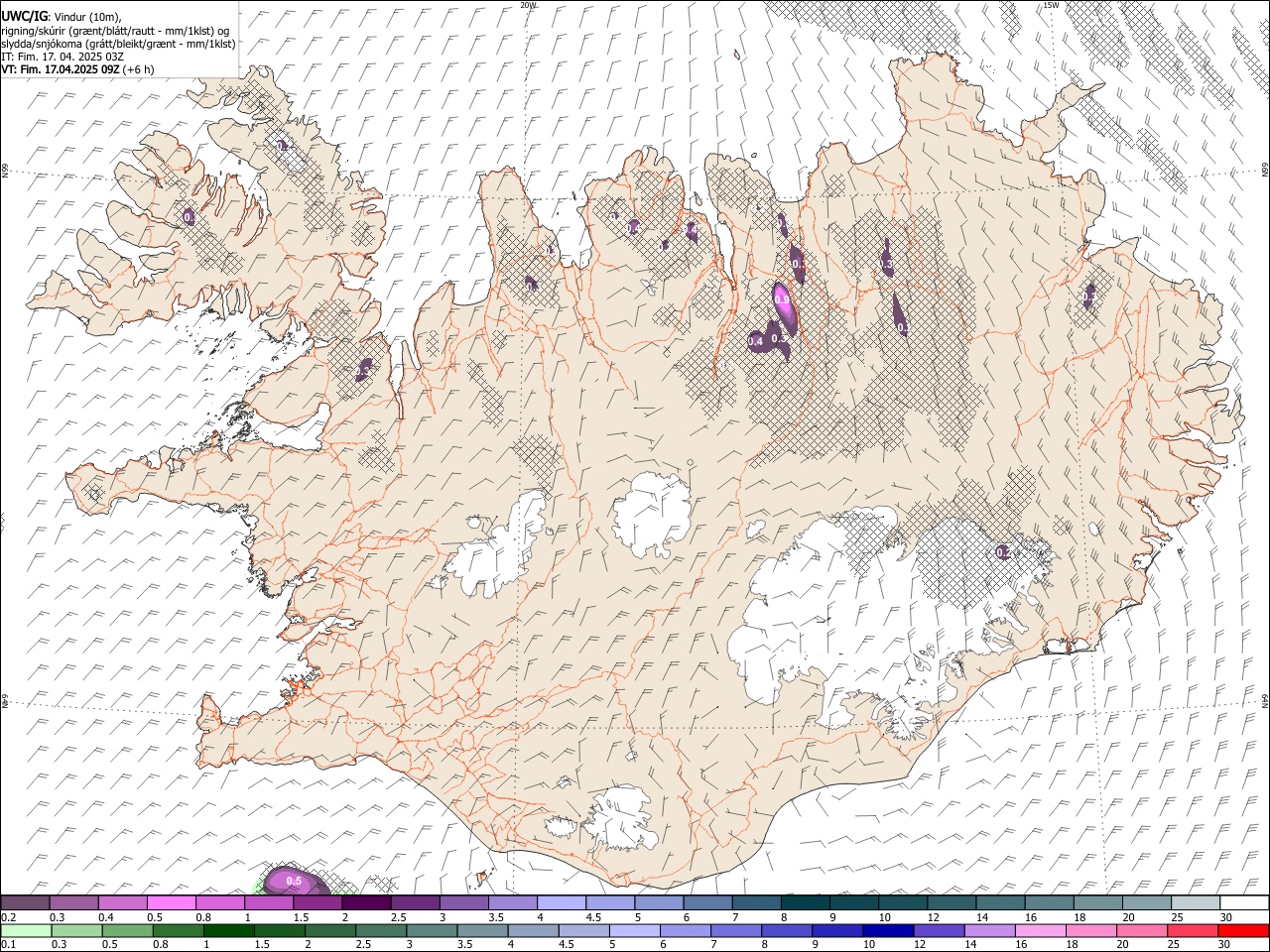This screenshot has height=952, width=1270.
Task: Select the lilac lower swatch between 14 and 16
Action: click(989, 930)
